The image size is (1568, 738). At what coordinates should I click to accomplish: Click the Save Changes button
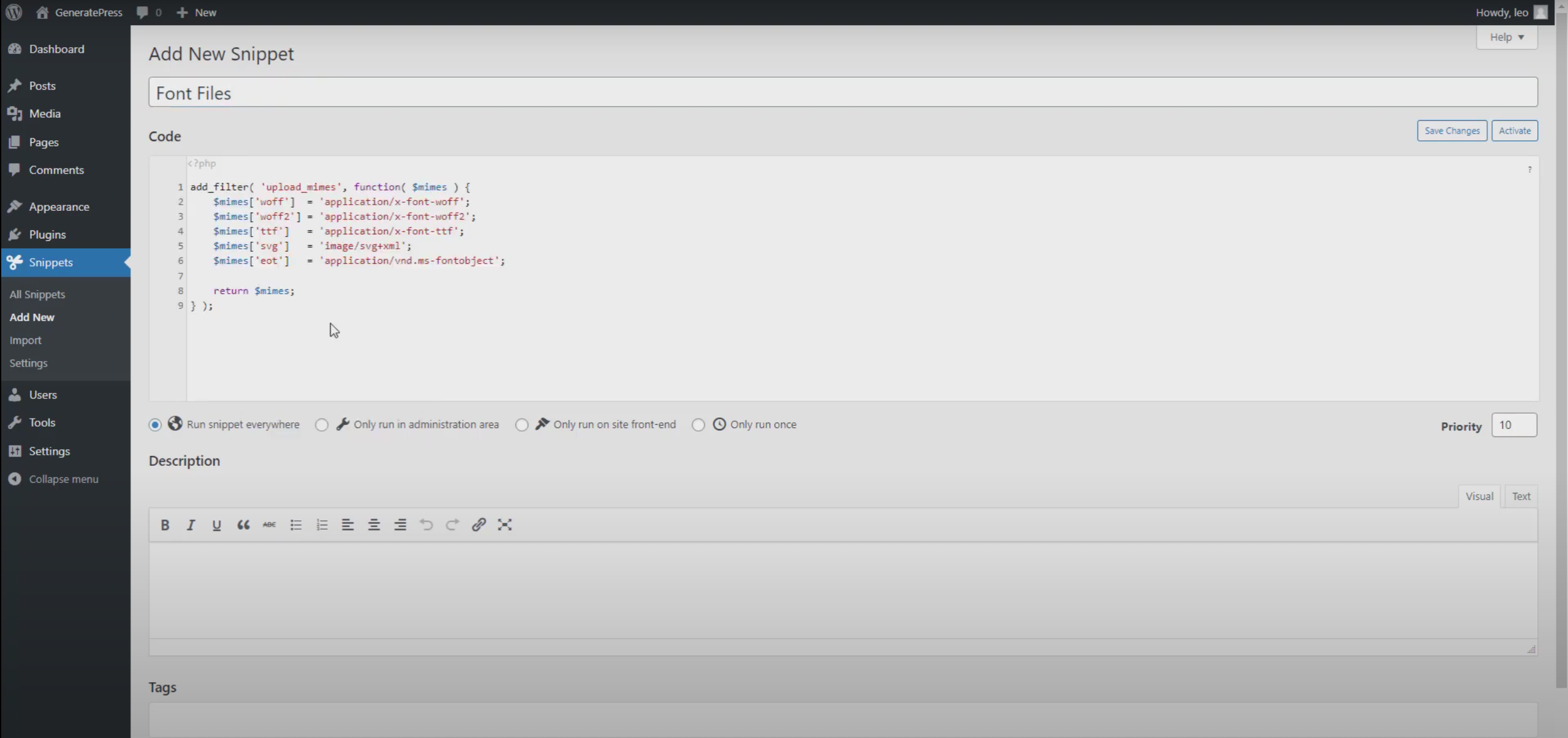[1451, 131]
